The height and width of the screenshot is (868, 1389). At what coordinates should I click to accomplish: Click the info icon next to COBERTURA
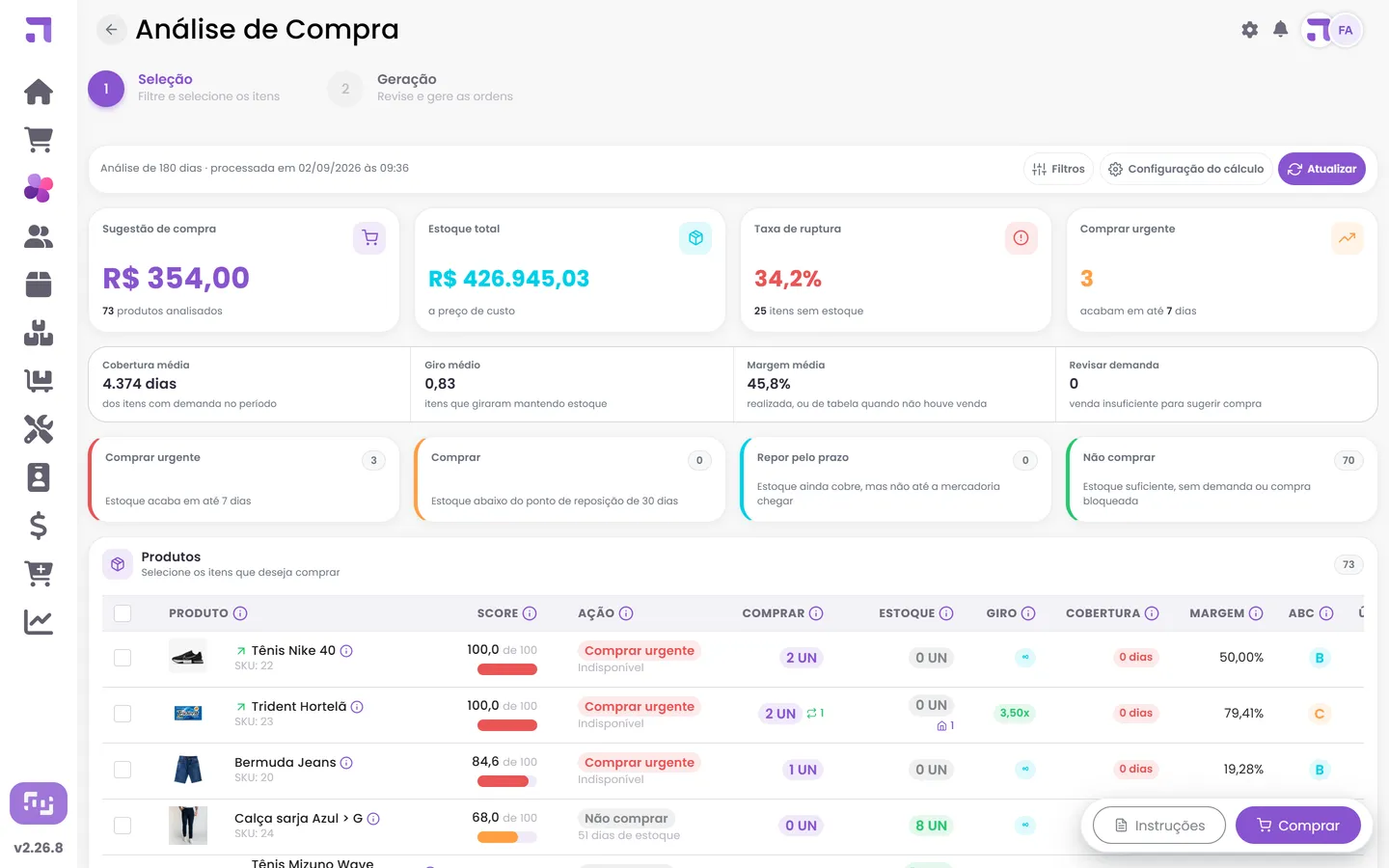coord(1152,613)
